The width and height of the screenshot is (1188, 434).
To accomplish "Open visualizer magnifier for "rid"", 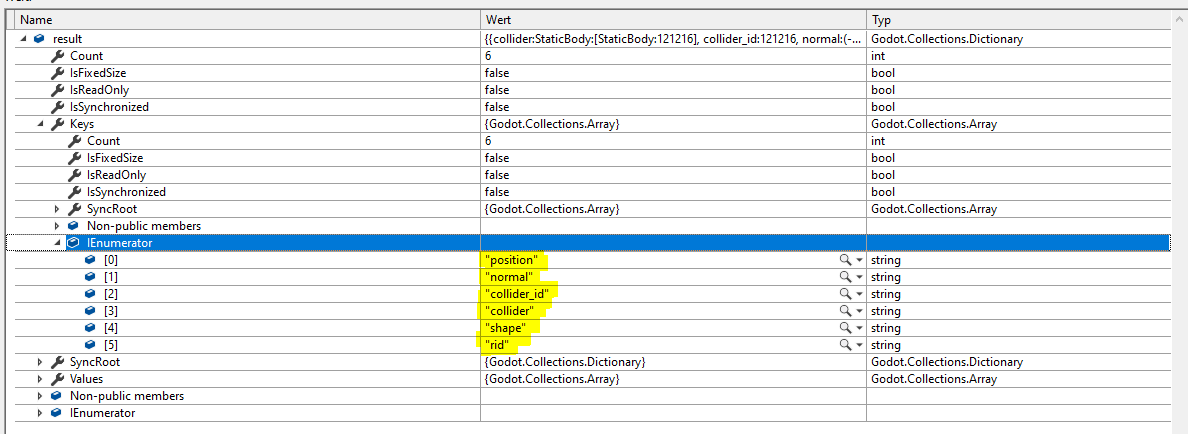I will tap(844, 345).
